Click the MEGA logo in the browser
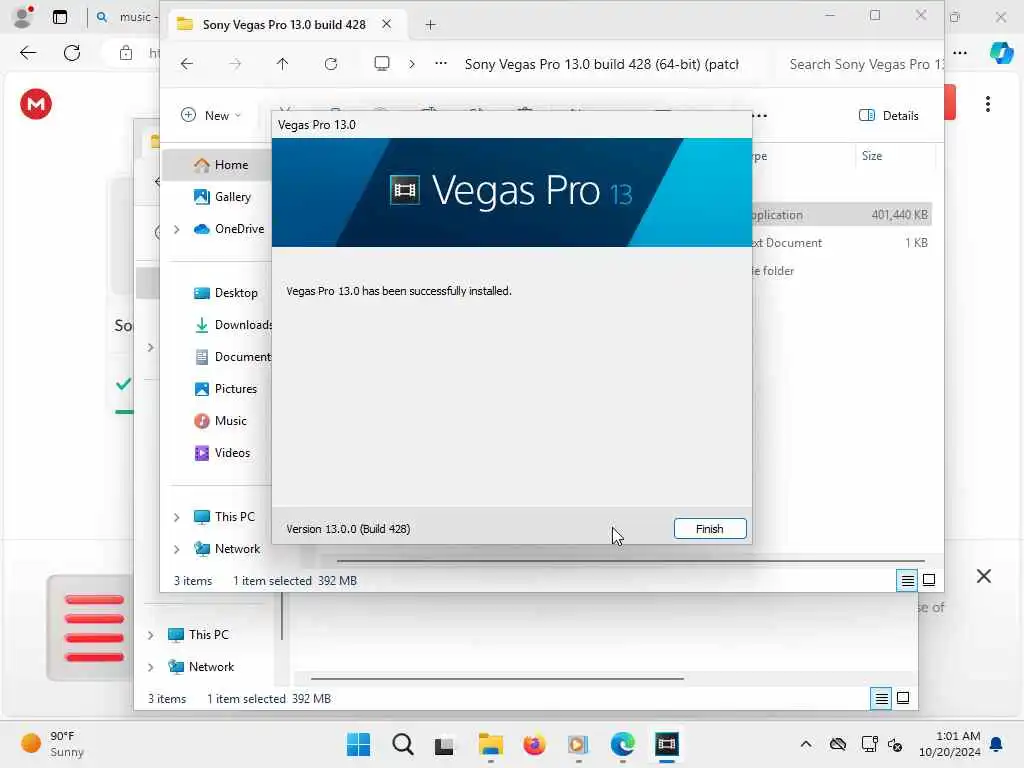 [36, 104]
